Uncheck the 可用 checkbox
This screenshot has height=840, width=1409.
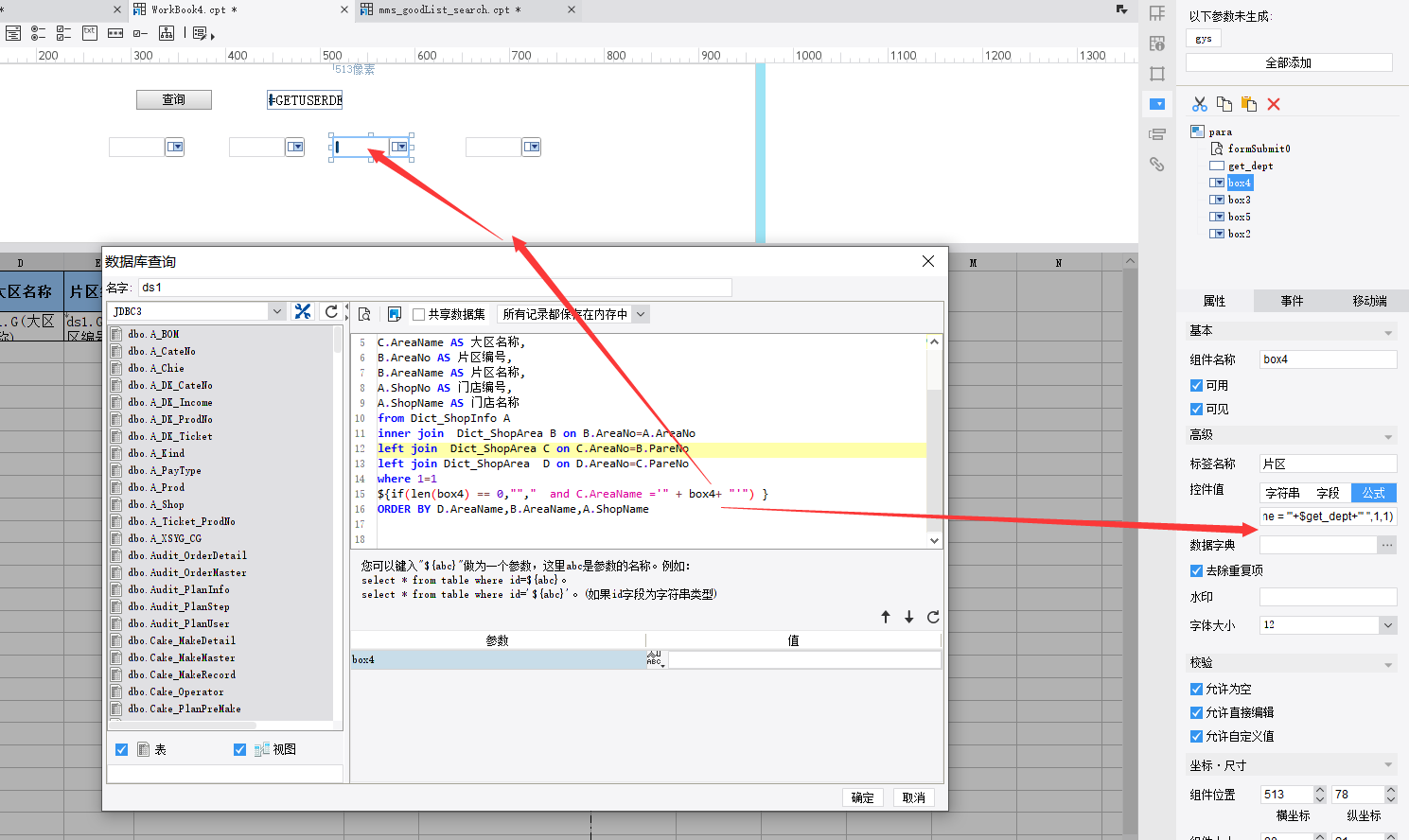[x=1196, y=385]
